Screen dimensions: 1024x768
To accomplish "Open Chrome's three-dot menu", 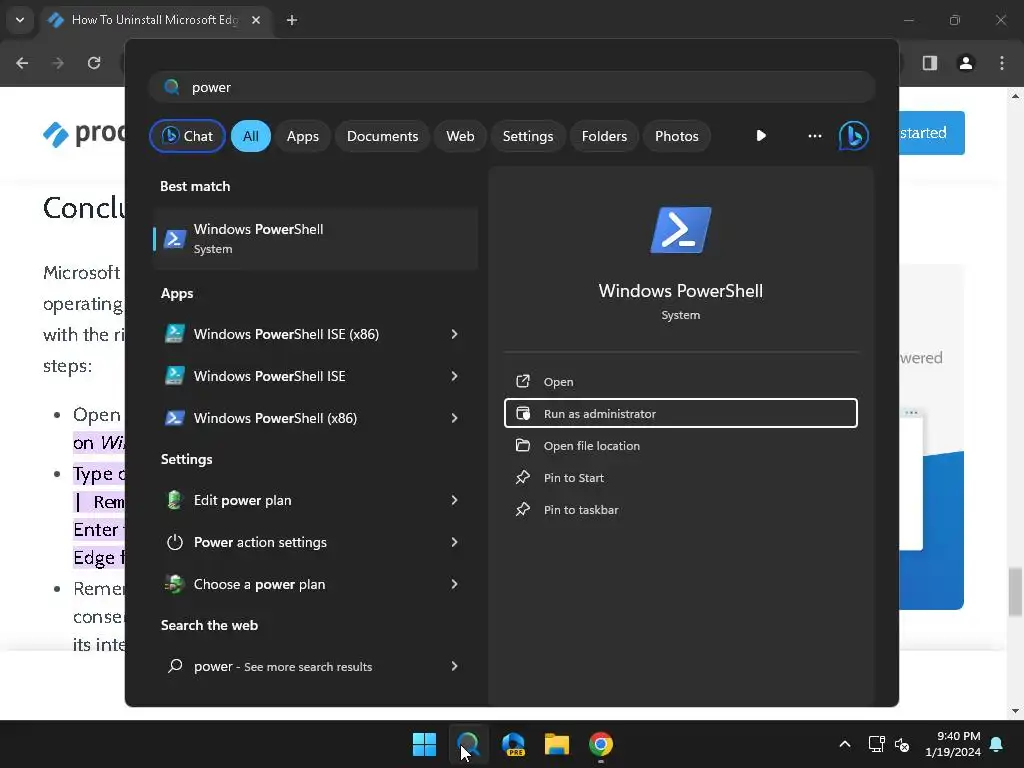I will (x=1002, y=63).
